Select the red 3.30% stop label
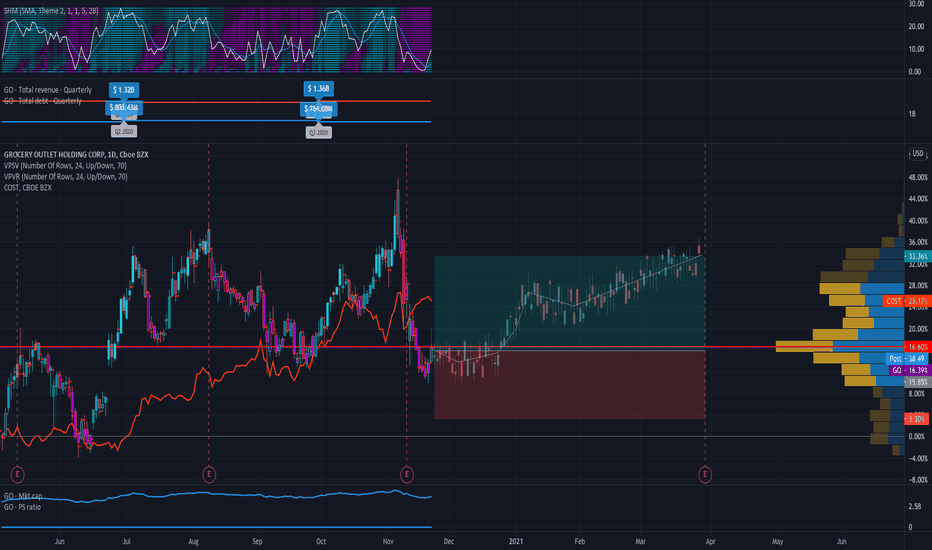Screen dimensions: 932x550 tap(917, 419)
